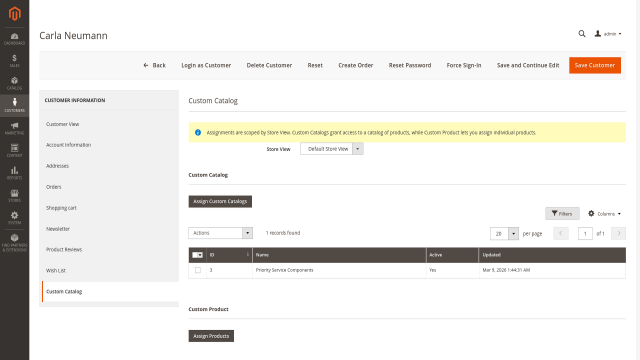Click the previous page arrow
Screen dimensions: 640x360
[561, 233]
